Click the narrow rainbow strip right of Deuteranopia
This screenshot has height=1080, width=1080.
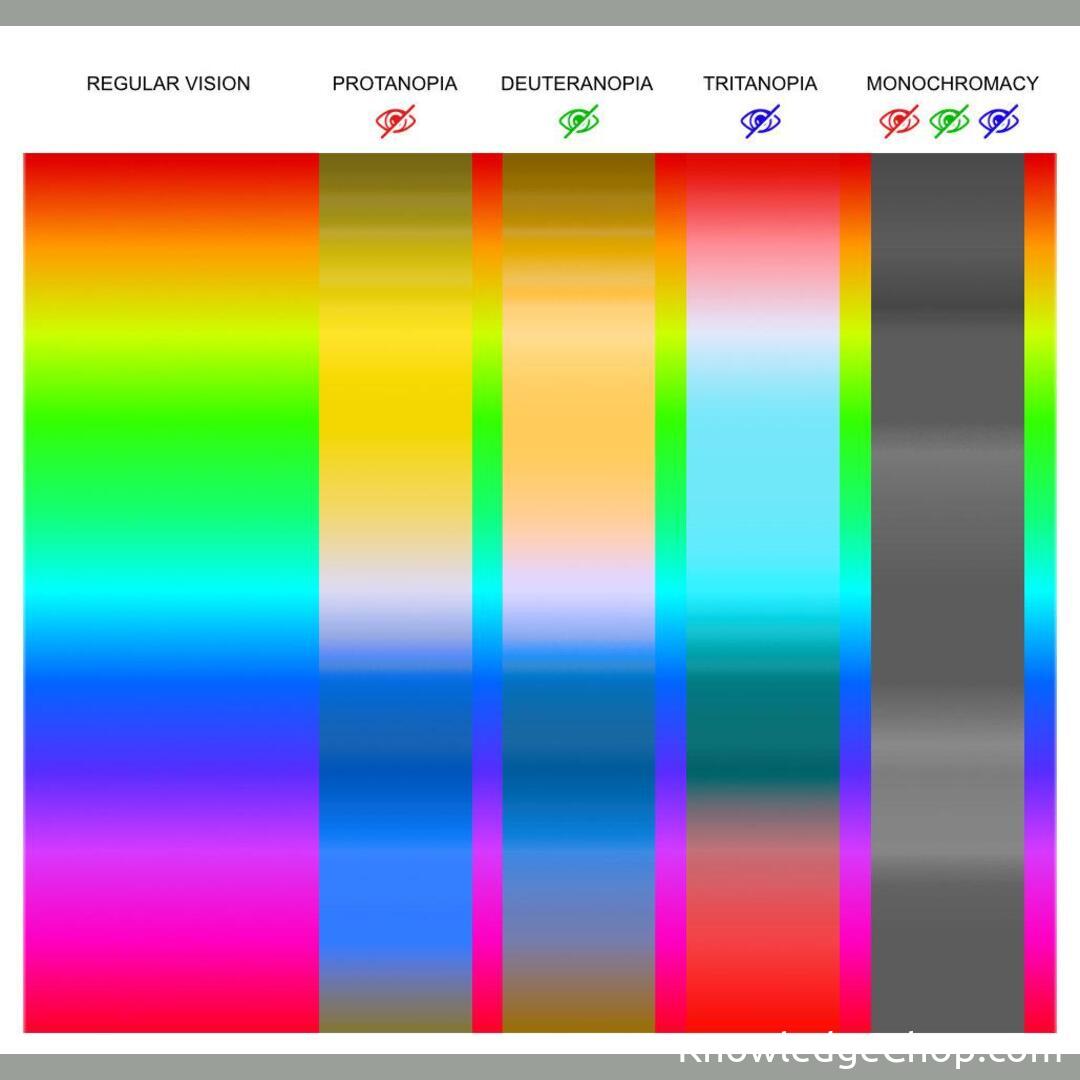(x=670, y=592)
